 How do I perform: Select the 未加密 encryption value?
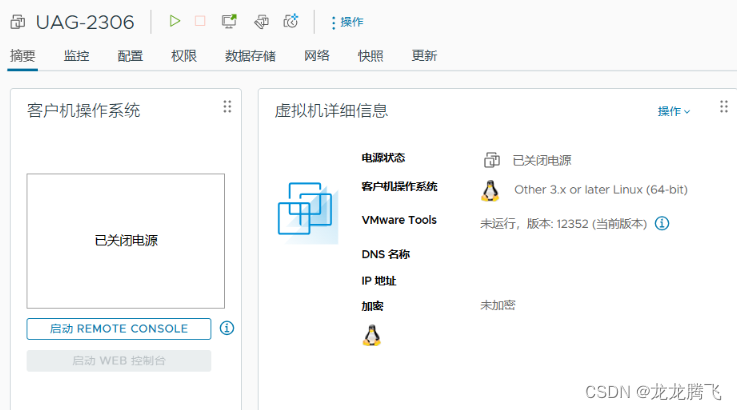tap(498, 306)
